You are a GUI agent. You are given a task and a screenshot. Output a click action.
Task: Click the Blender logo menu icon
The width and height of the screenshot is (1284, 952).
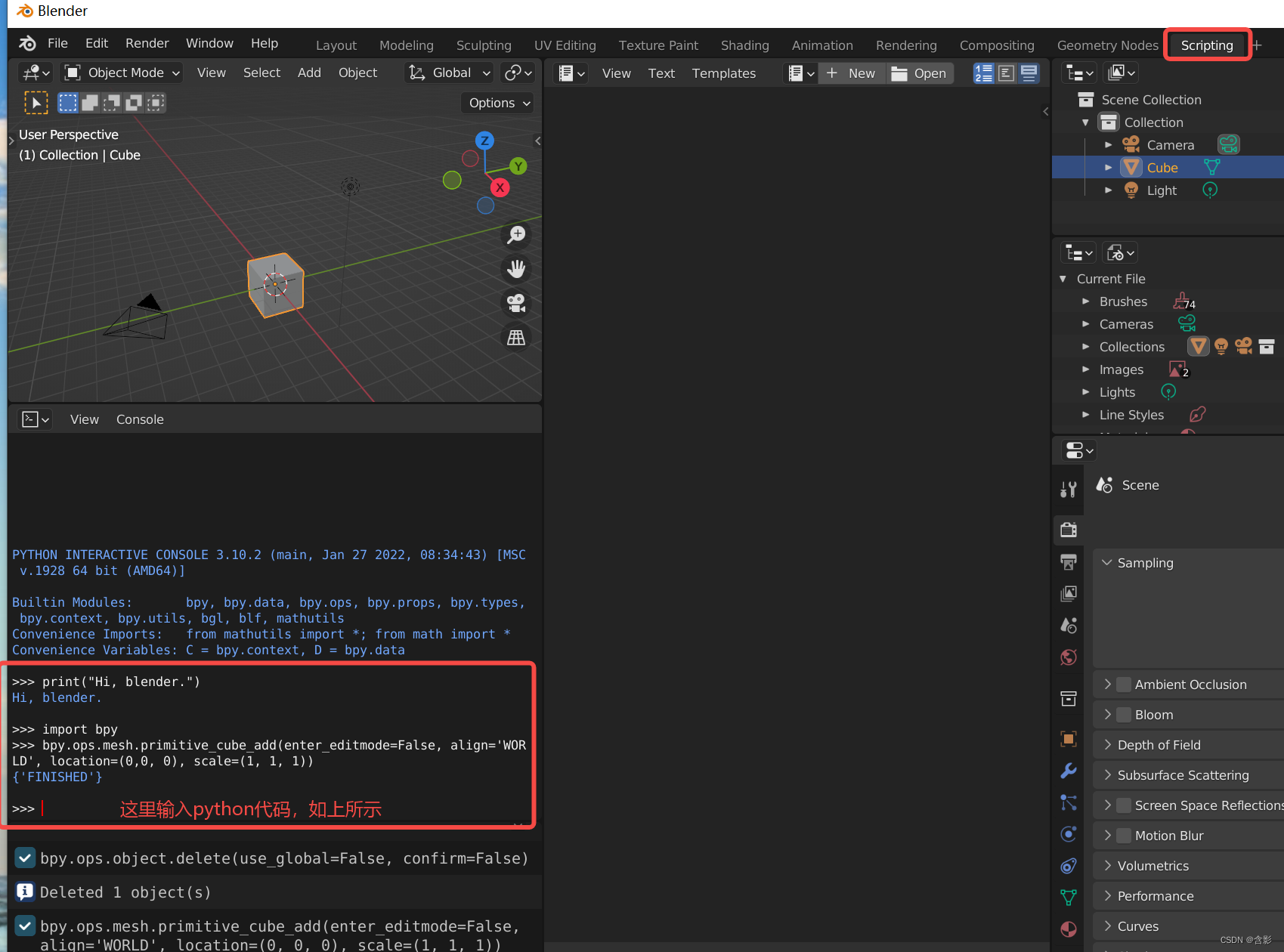27,43
